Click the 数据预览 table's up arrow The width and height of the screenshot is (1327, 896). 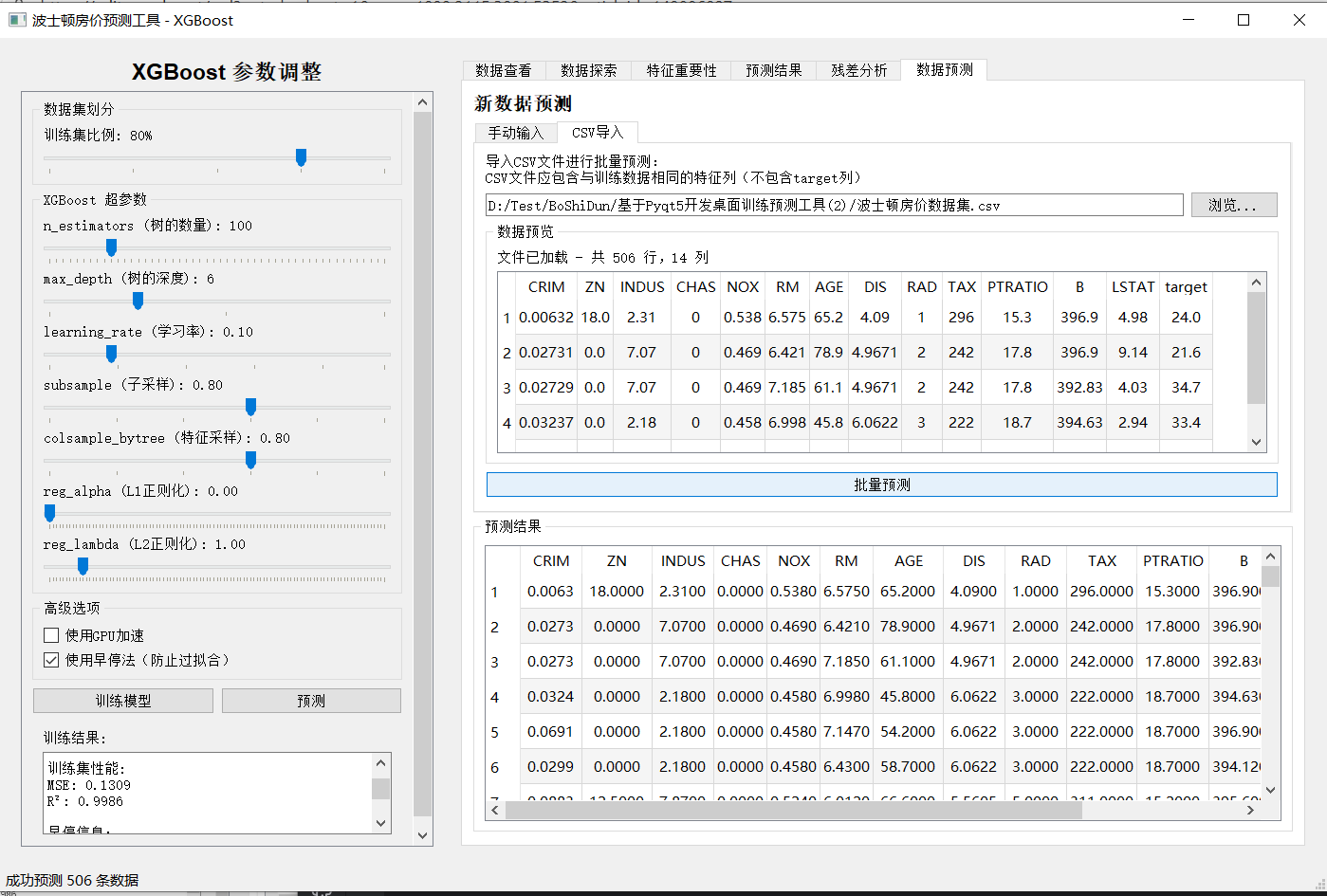[x=1257, y=283]
